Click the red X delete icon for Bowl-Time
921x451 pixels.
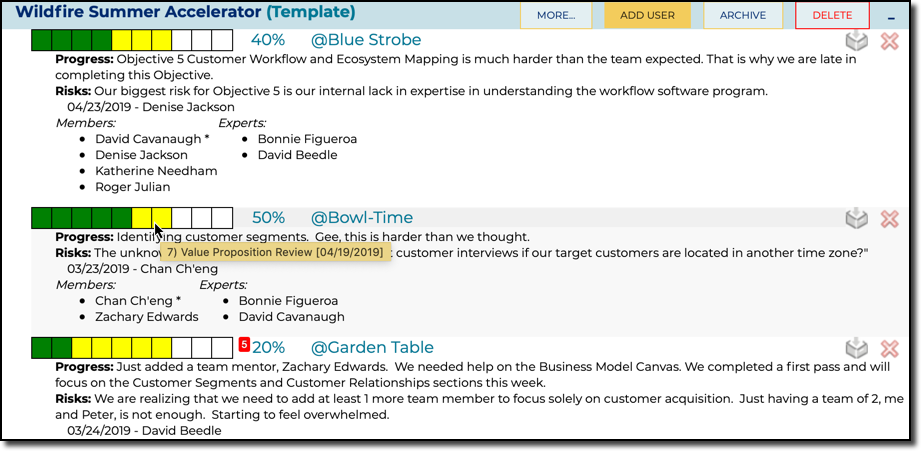point(889,218)
